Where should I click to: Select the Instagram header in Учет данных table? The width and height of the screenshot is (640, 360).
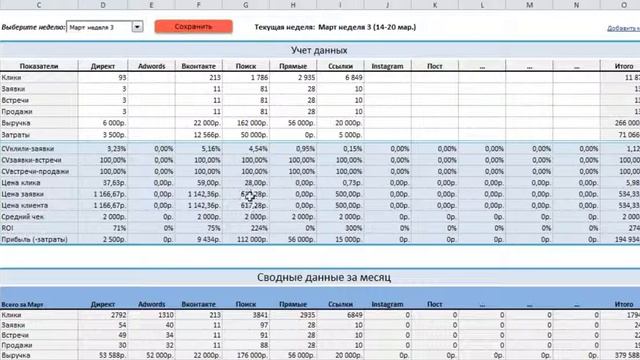point(387,66)
